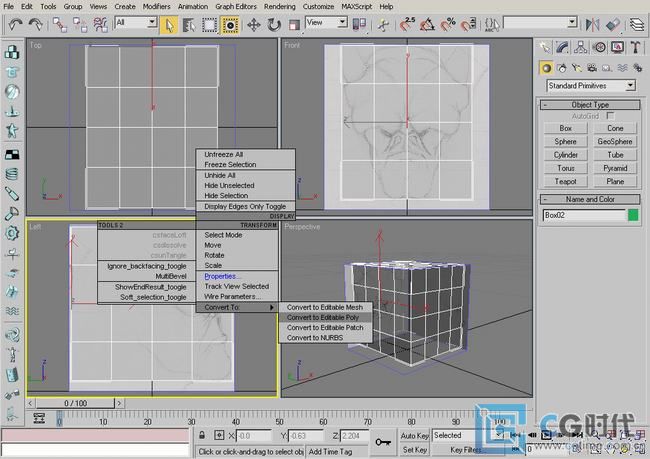Select the Scale tool in toolbar
Image resolution: width=650 pixels, height=459 pixels.
point(294,24)
